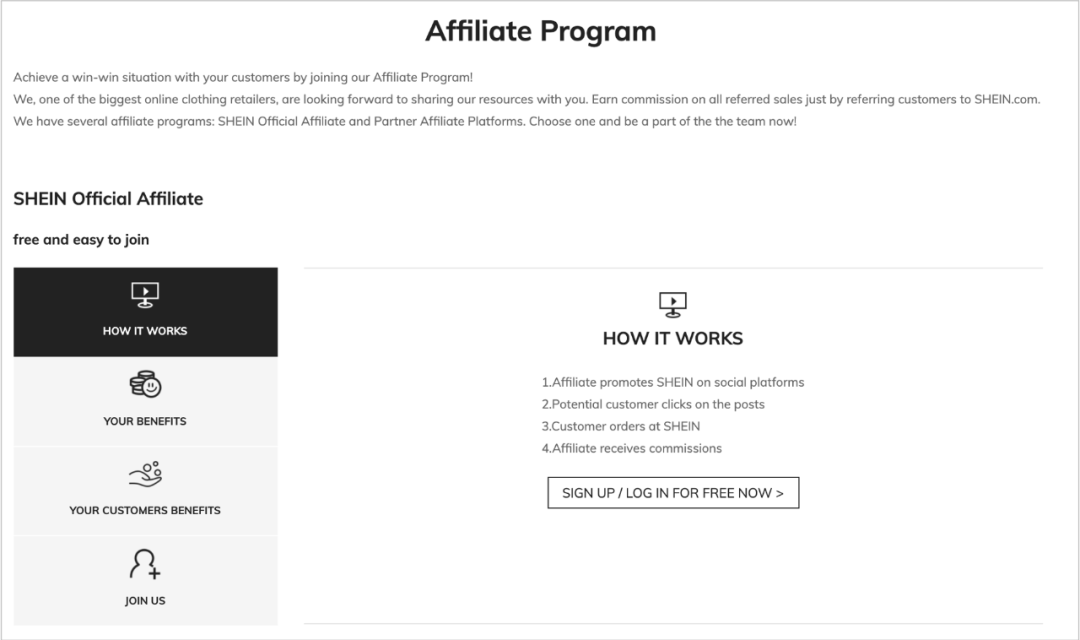
Task: Click the hand with coins icon
Action: coord(145,474)
